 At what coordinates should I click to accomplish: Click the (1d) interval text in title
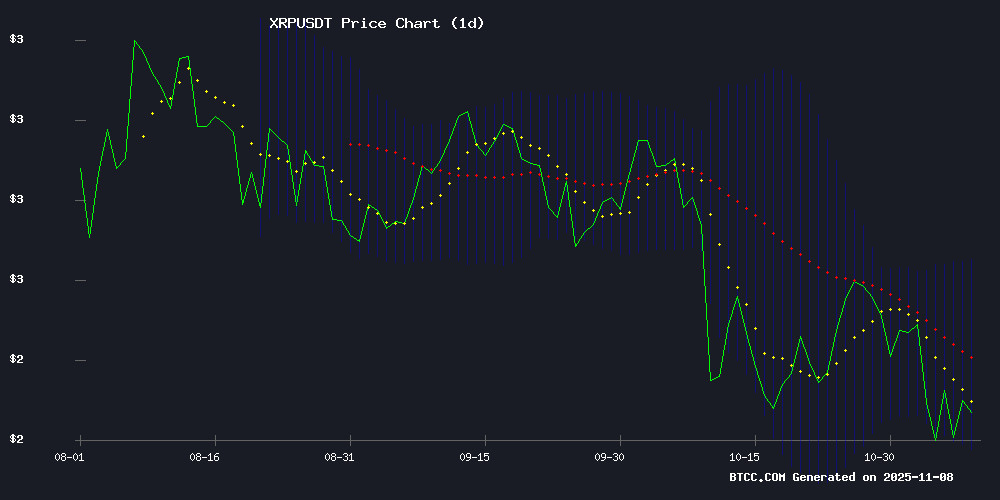(x=466, y=23)
